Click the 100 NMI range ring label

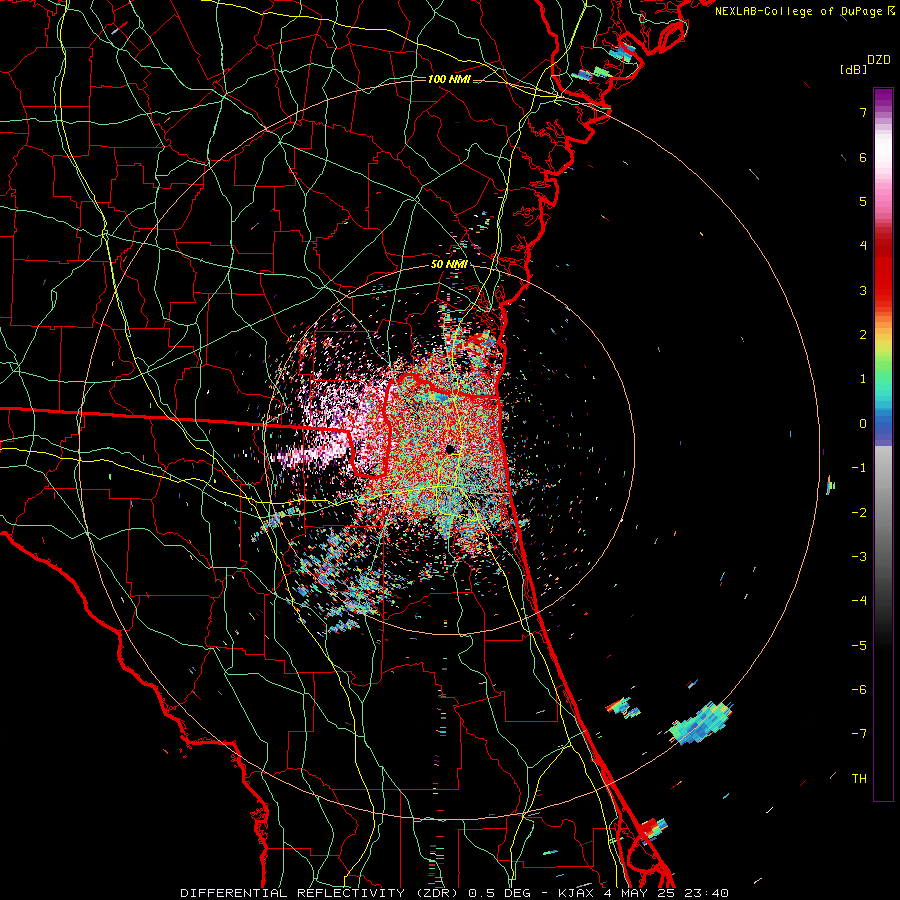point(449,79)
